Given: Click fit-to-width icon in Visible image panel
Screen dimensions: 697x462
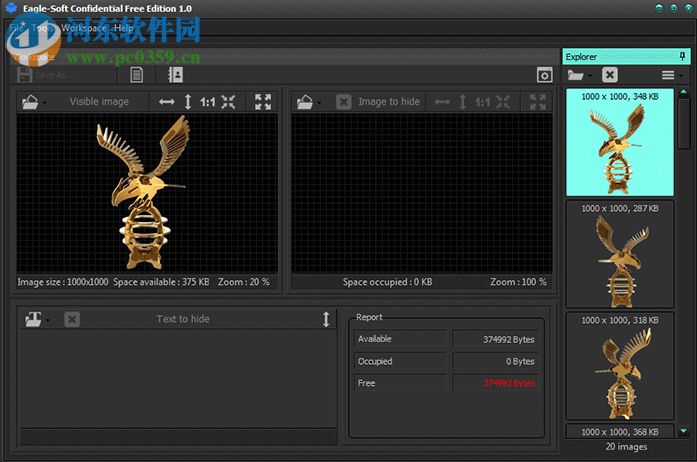Looking at the screenshot, I should pos(167,101).
